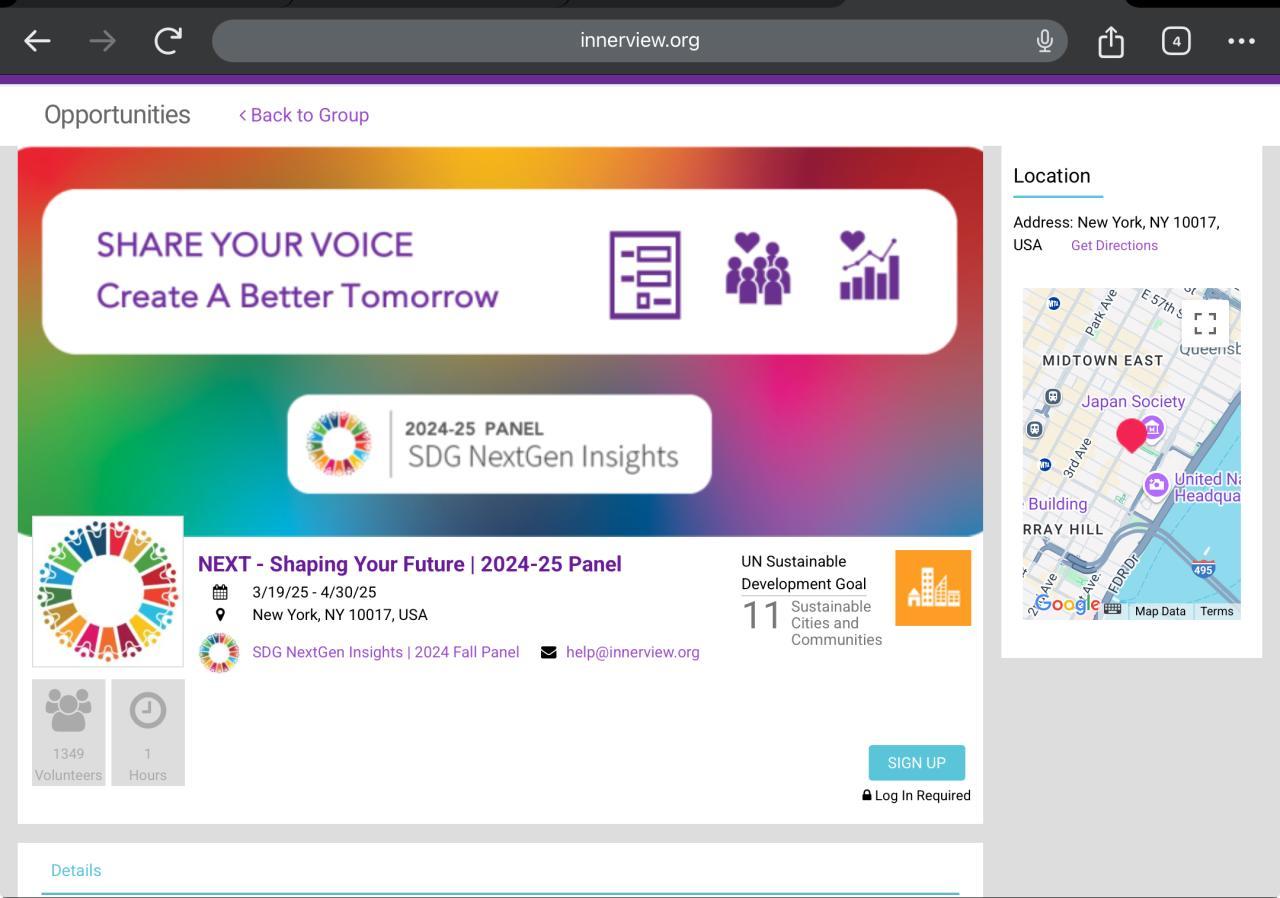This screenshot has width=1280, height=898.
Task: Click the keyboard shortcuts icon on the map
Action: [x=1112, y=608]
